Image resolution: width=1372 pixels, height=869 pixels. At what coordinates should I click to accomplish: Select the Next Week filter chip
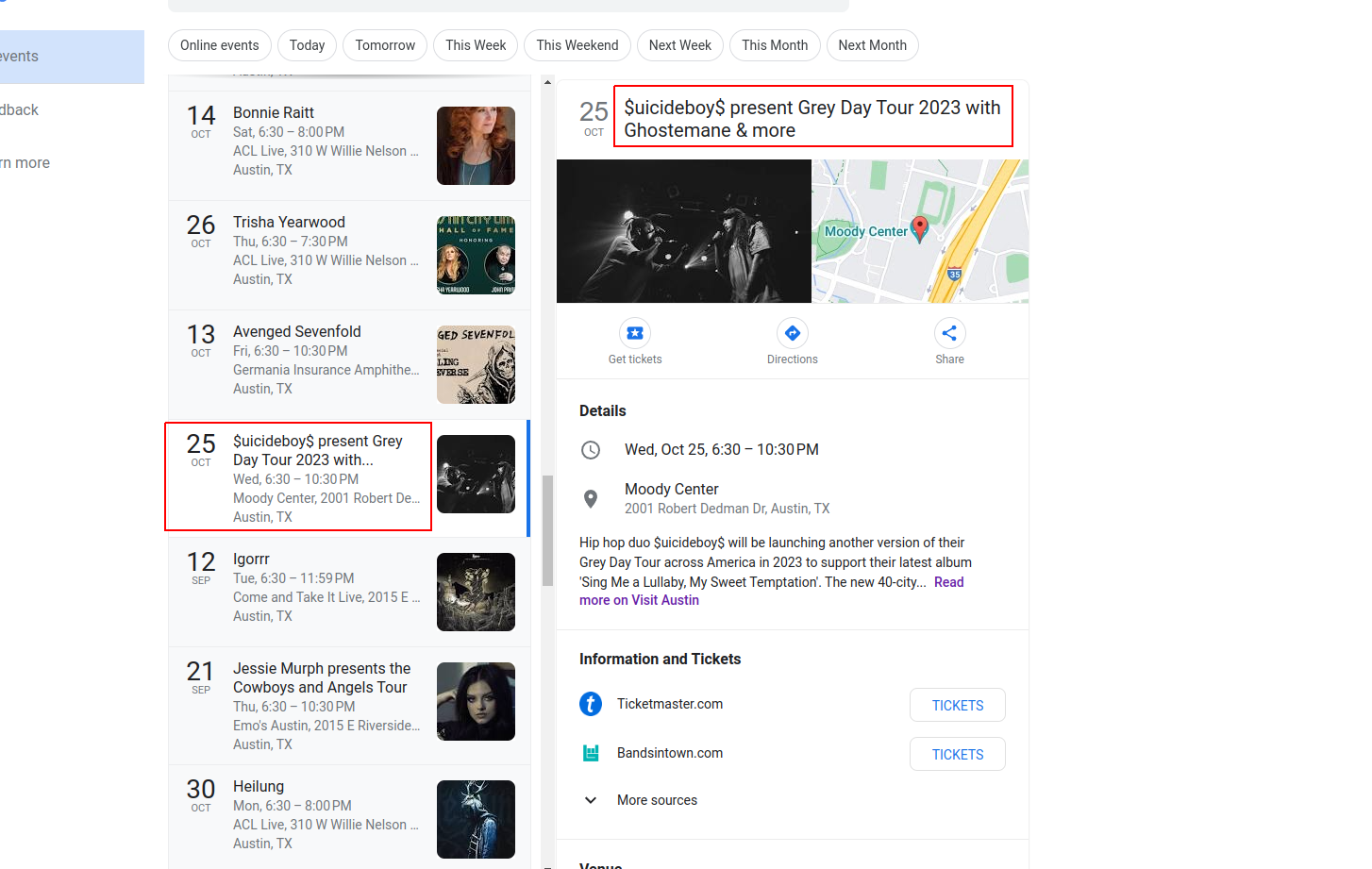(x=679, y=44)
